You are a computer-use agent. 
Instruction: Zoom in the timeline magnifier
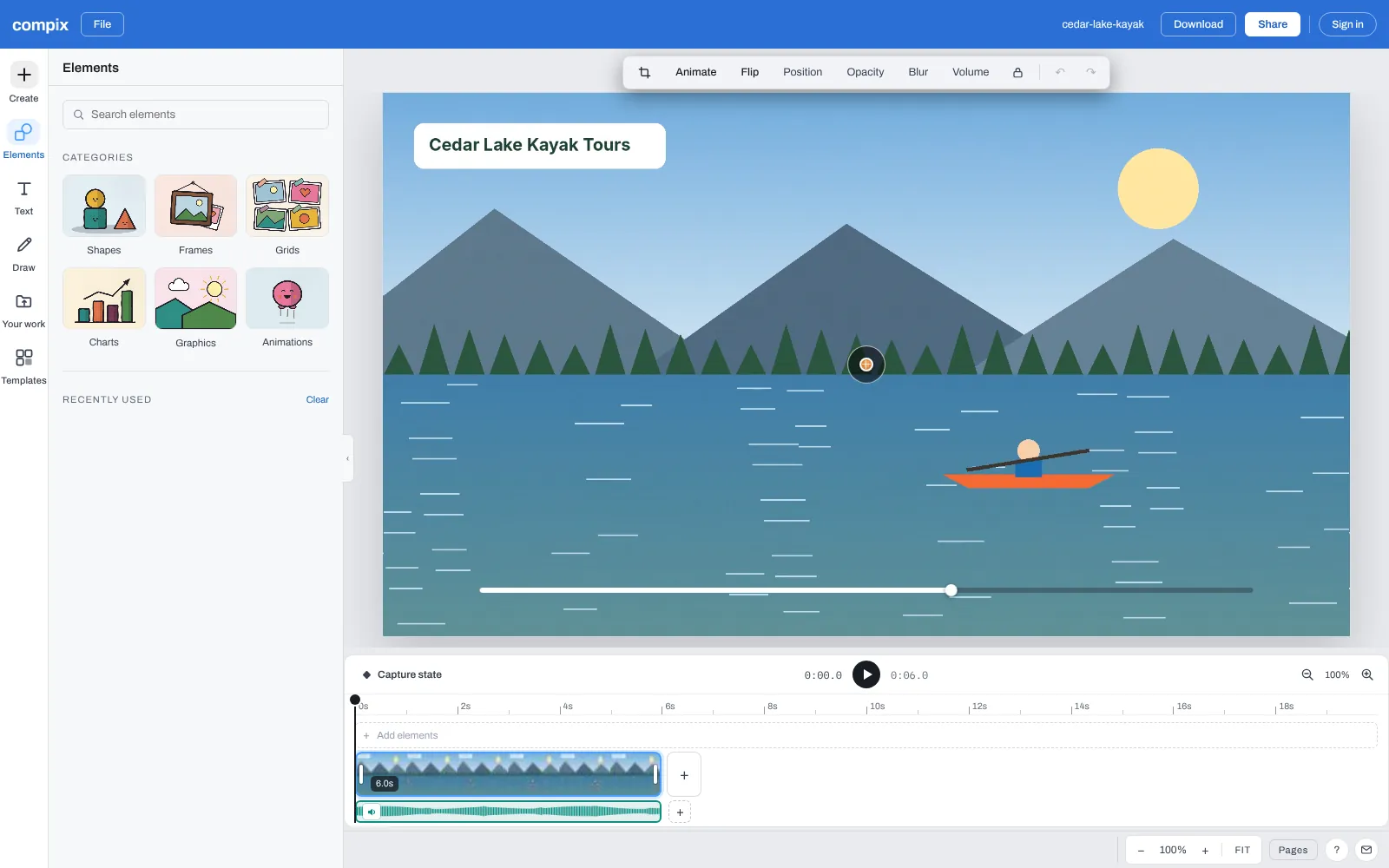click(1367, 674)
